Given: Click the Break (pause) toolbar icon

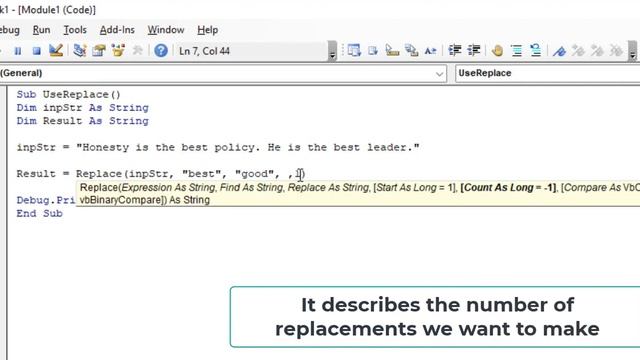Looking at the screenshot, I should [18, 51].
